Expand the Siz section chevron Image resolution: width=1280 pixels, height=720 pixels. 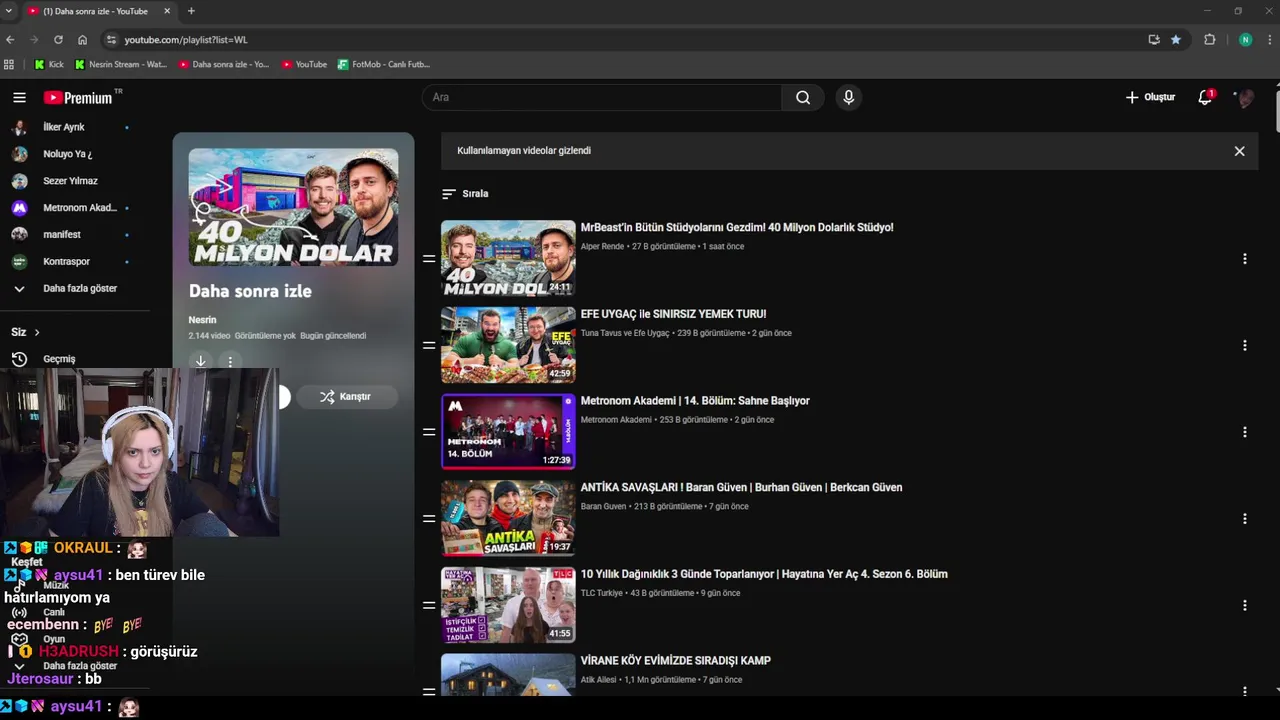(x=37, y=332)
